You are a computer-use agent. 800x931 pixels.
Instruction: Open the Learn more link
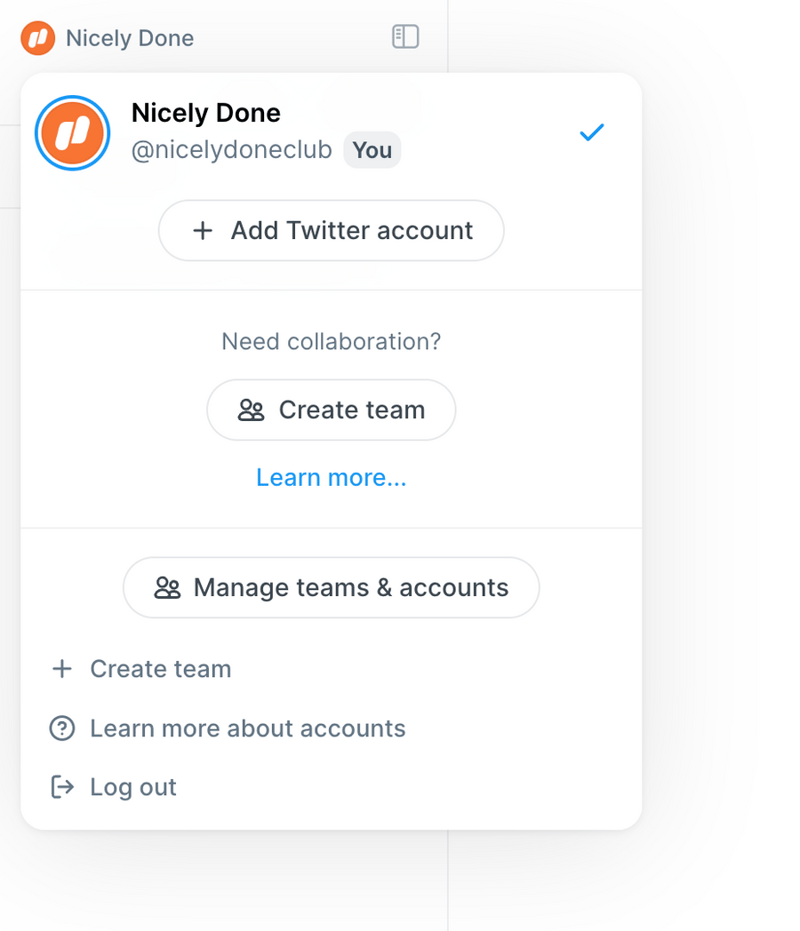pyautogui.click(x=331, y=477)
